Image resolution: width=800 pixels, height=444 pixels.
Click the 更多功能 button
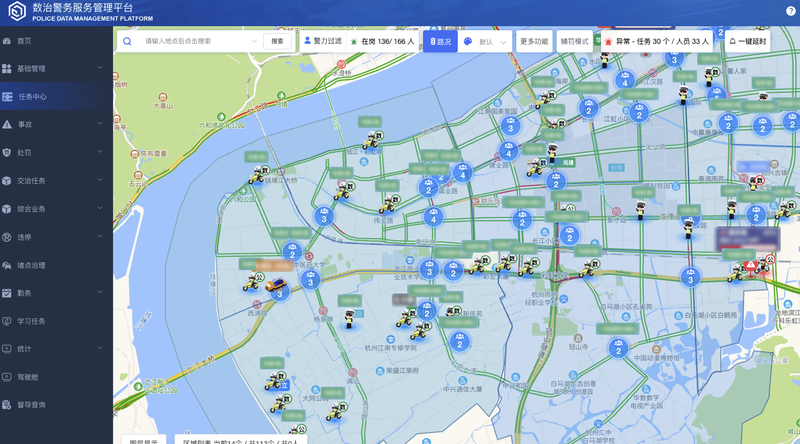[534, 41]
